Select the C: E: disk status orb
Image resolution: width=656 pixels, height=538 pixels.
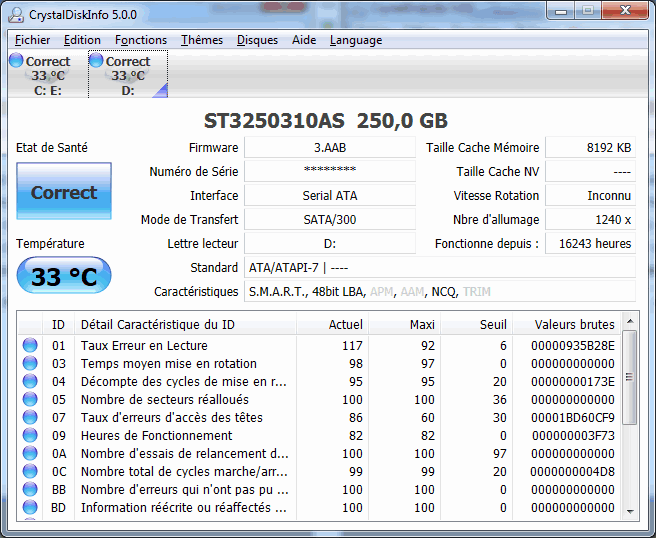(16, 61)
